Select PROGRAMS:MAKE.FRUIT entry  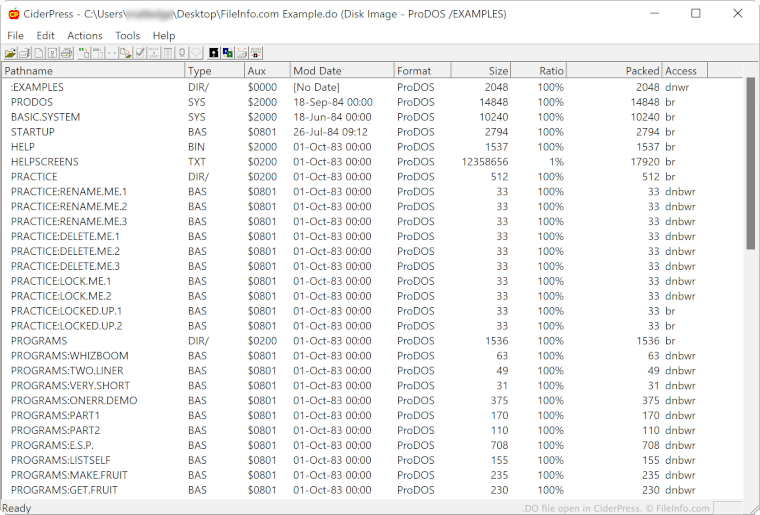coord(372,475)
